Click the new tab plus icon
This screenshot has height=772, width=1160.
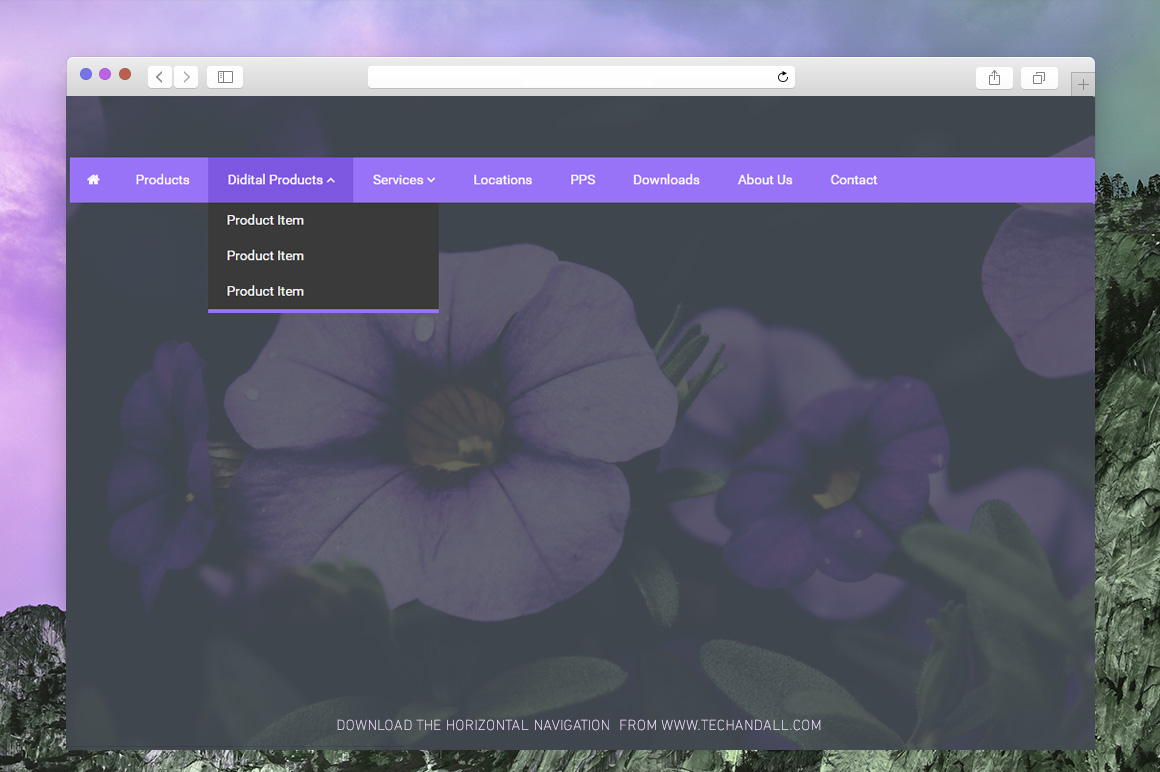(x=1083, y=83)
